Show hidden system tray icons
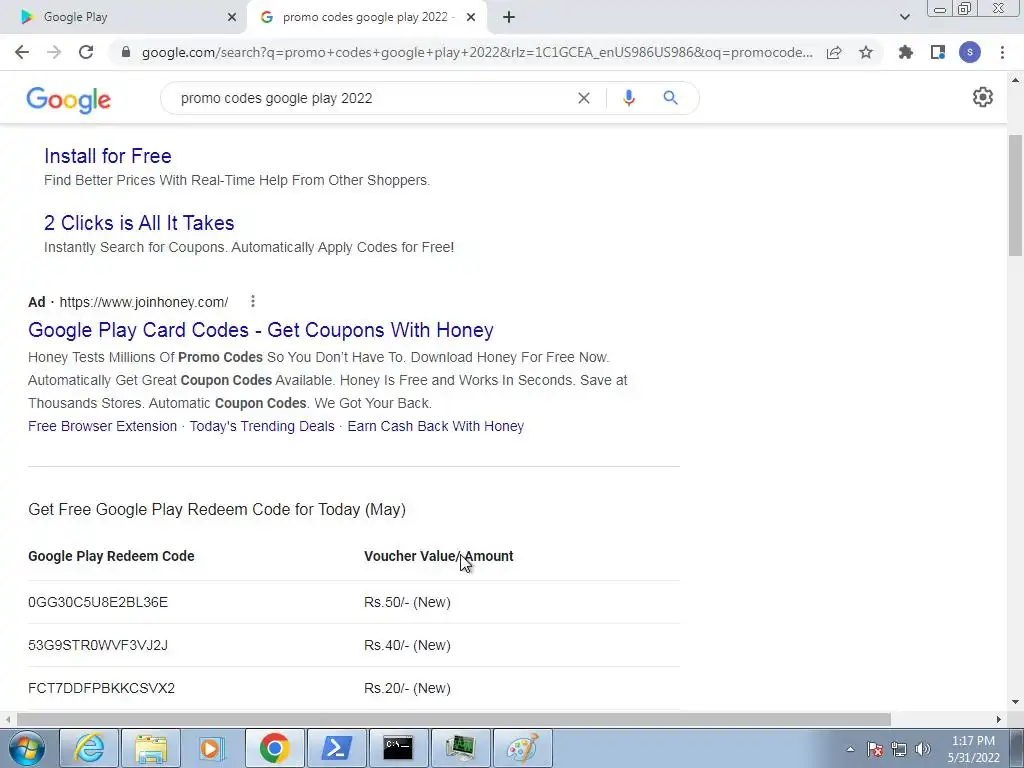 [850, 749]
